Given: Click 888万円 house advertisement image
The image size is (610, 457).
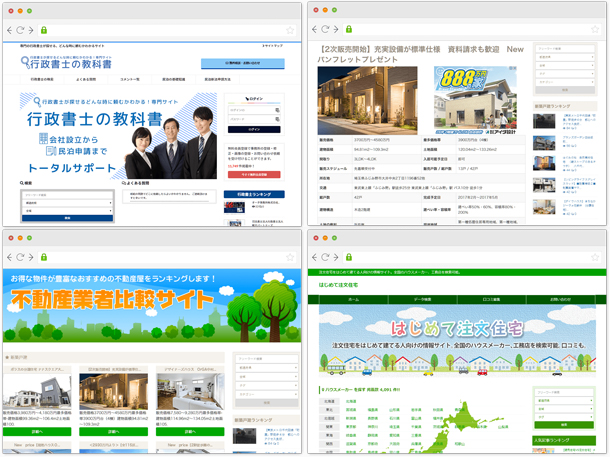Looking at the screenshot, I should 475,100.
